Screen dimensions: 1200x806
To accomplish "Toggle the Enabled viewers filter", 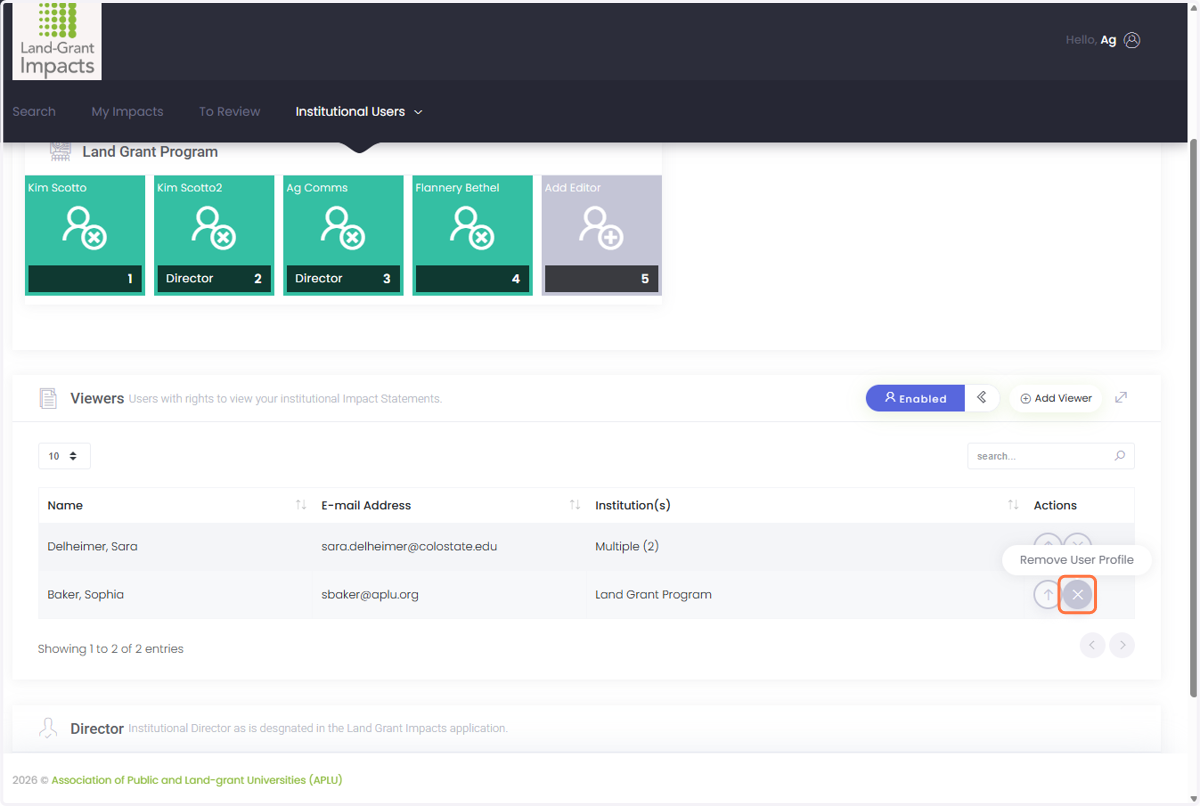I will click(x=915, y=398).
